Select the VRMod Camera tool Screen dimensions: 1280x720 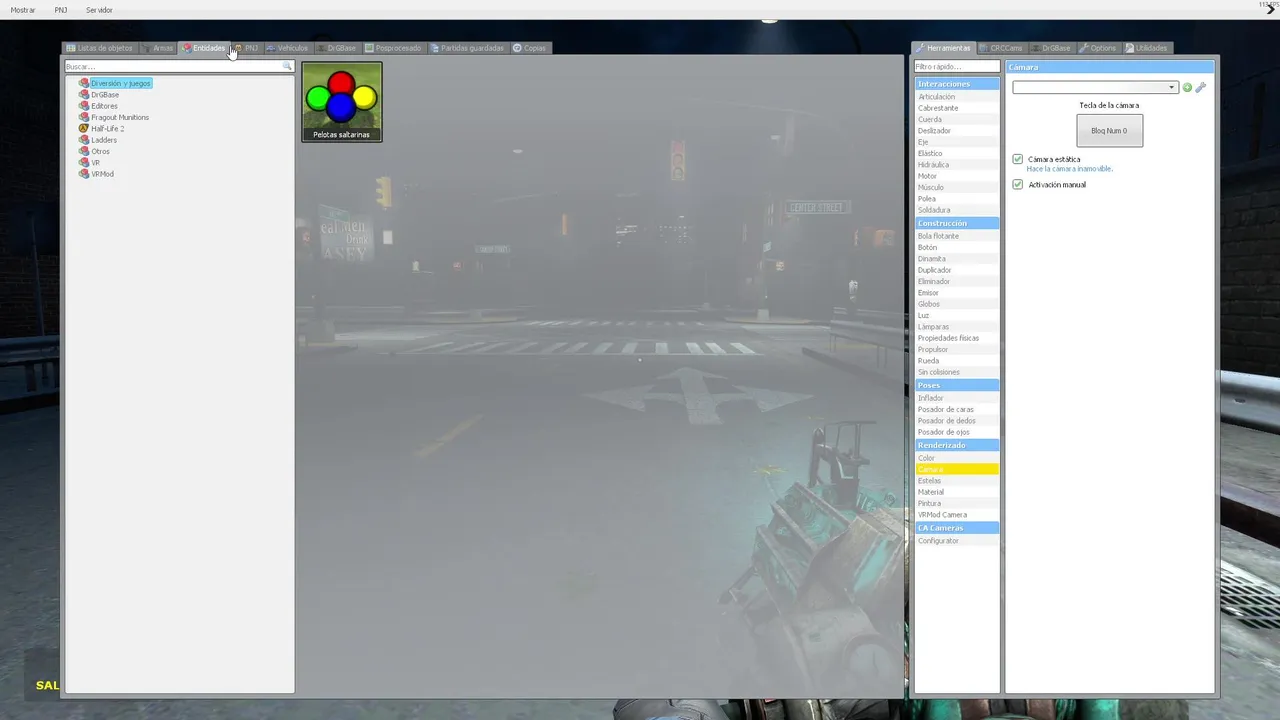click(x=957, y=515)
